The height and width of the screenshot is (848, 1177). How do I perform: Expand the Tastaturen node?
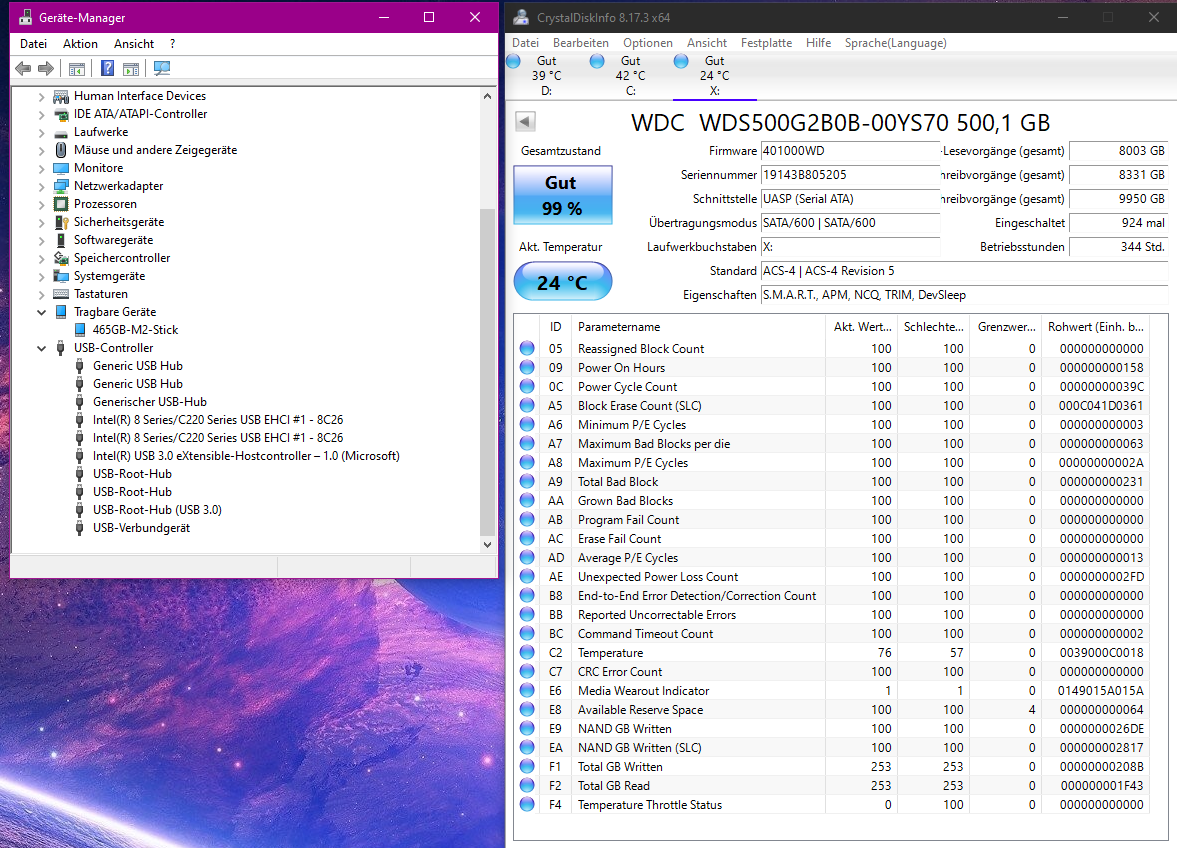click(x=41, y=294)
